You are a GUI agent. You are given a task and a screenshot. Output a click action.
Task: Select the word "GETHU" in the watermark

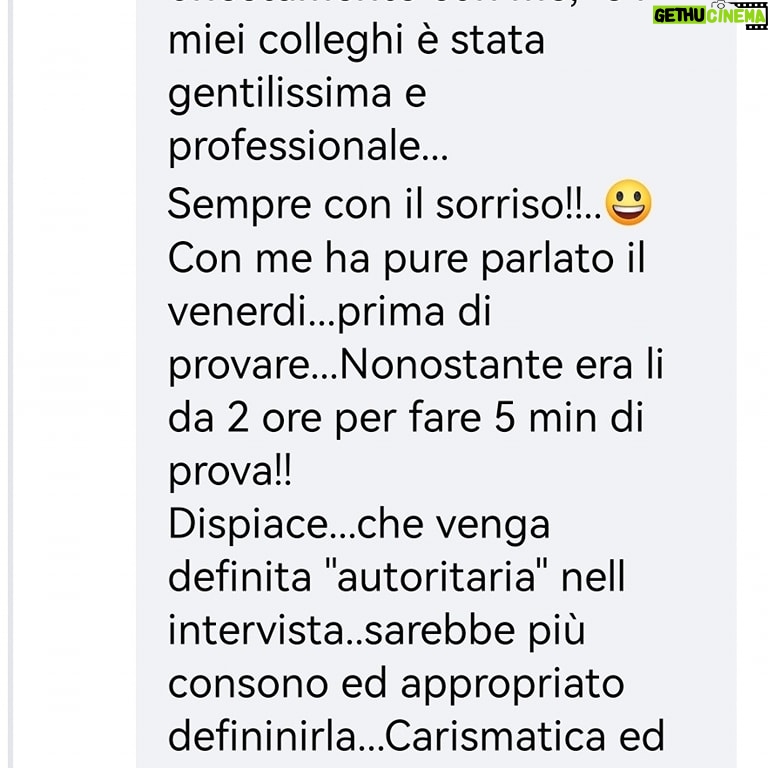point(679,16)
